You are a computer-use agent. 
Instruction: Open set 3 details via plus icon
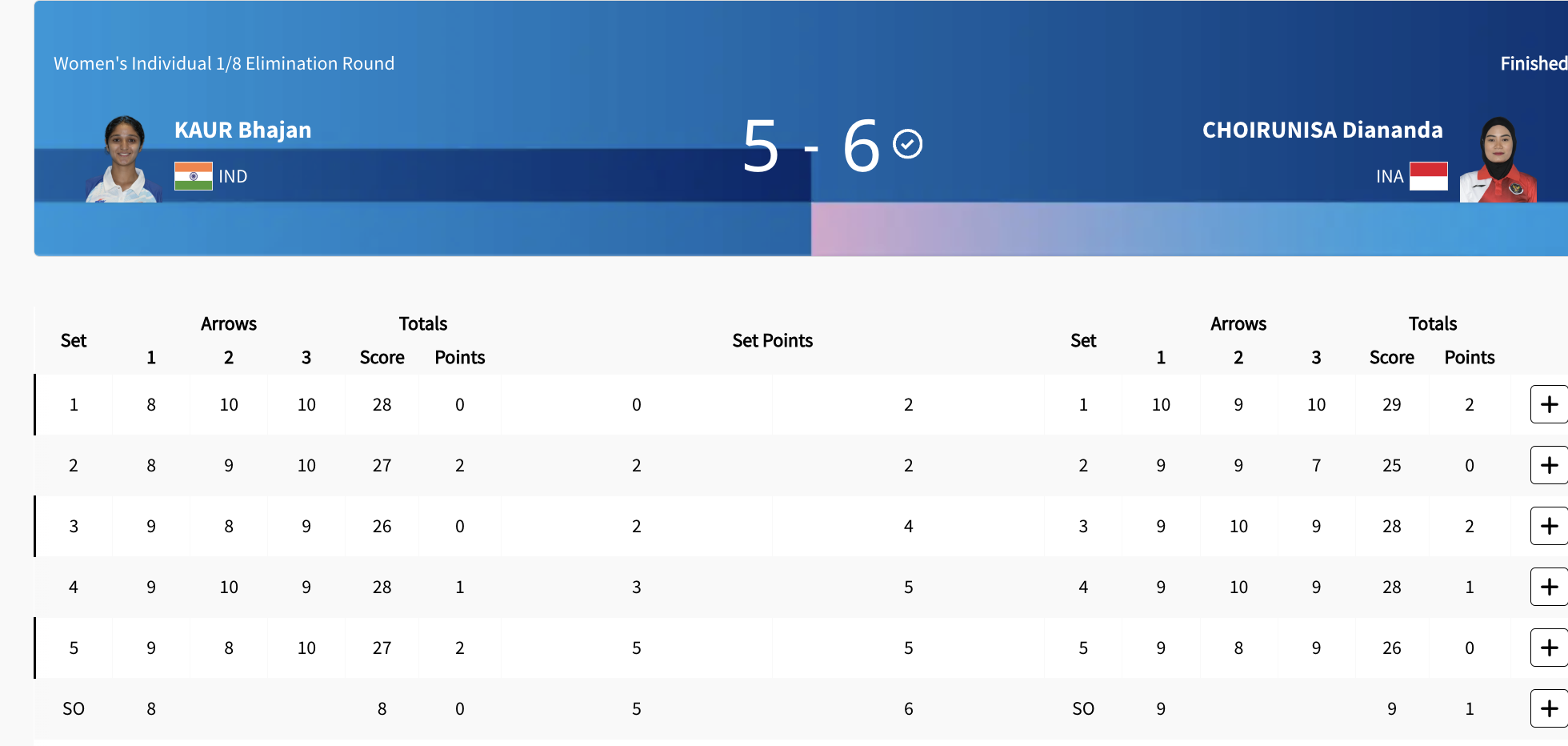(x=1549, y=526)
